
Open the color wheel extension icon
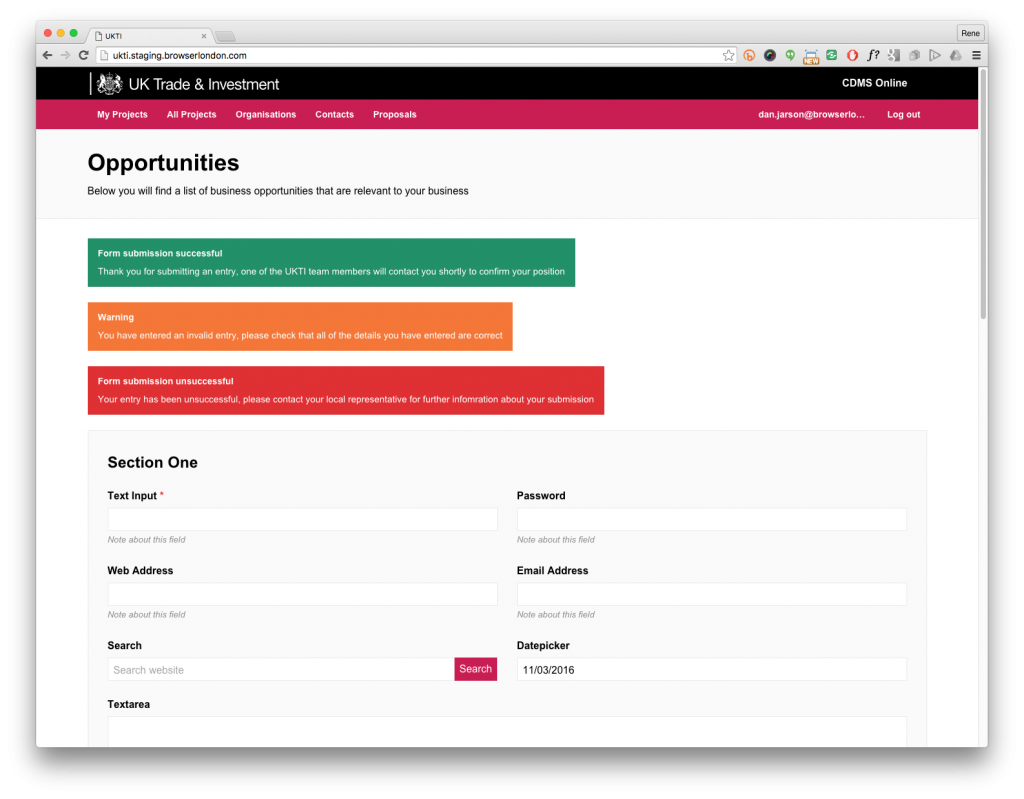[770, 56]
